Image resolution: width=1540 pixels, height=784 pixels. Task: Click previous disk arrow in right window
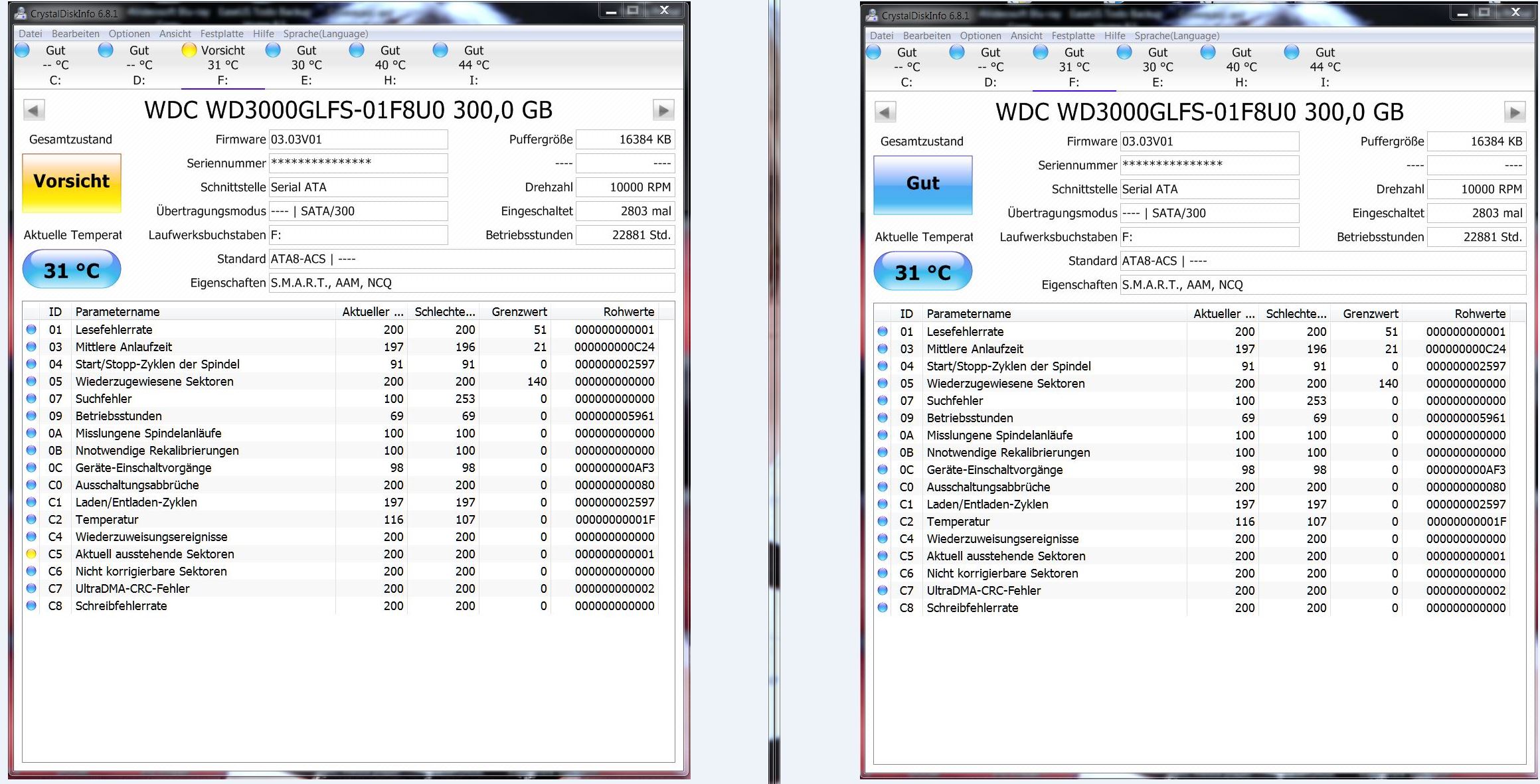click(885, 112)
